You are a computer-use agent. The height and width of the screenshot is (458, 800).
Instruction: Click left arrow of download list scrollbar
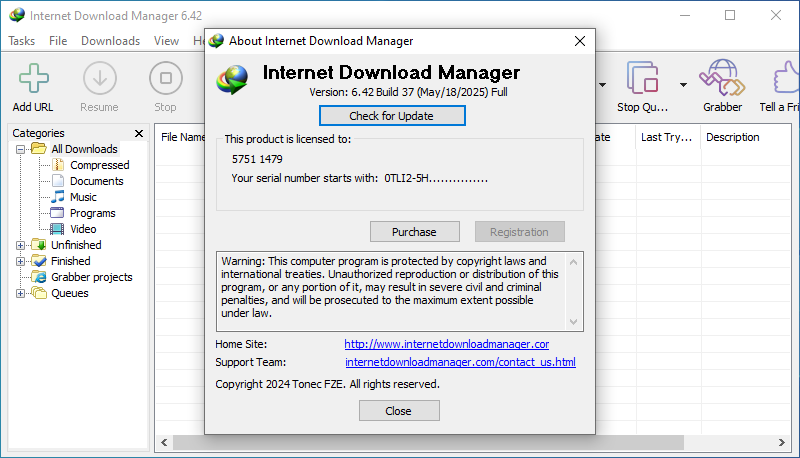click(164, 443)
